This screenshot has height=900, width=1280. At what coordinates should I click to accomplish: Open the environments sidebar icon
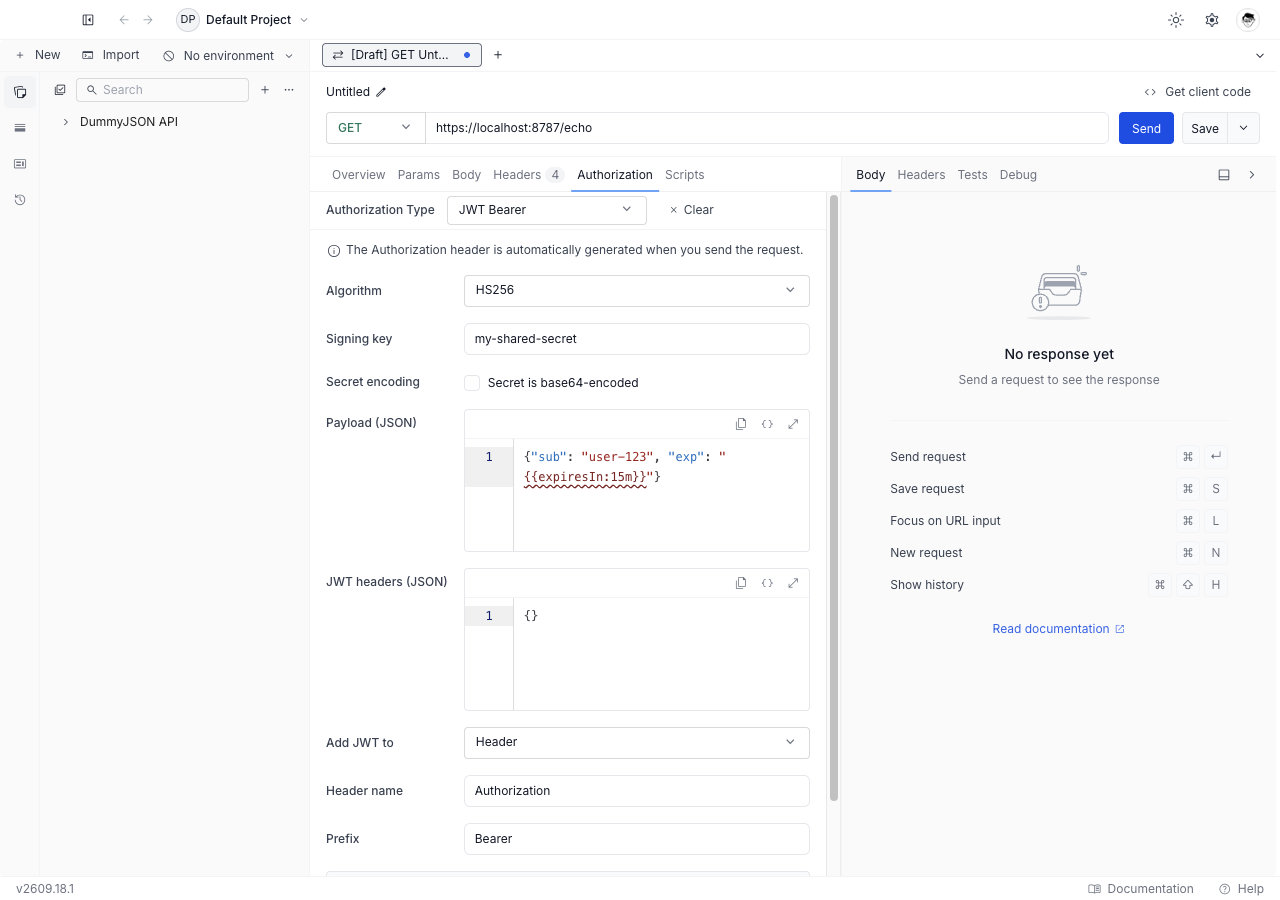coord(20,128)
